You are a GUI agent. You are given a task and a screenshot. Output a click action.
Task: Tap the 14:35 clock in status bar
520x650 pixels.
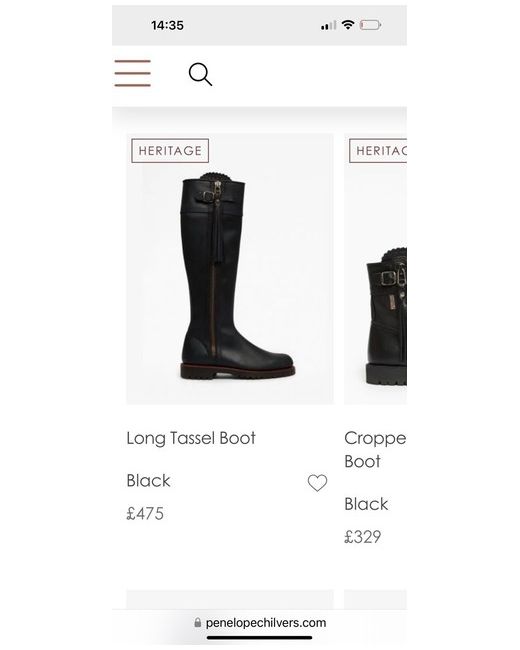click(x=168, y=26)
